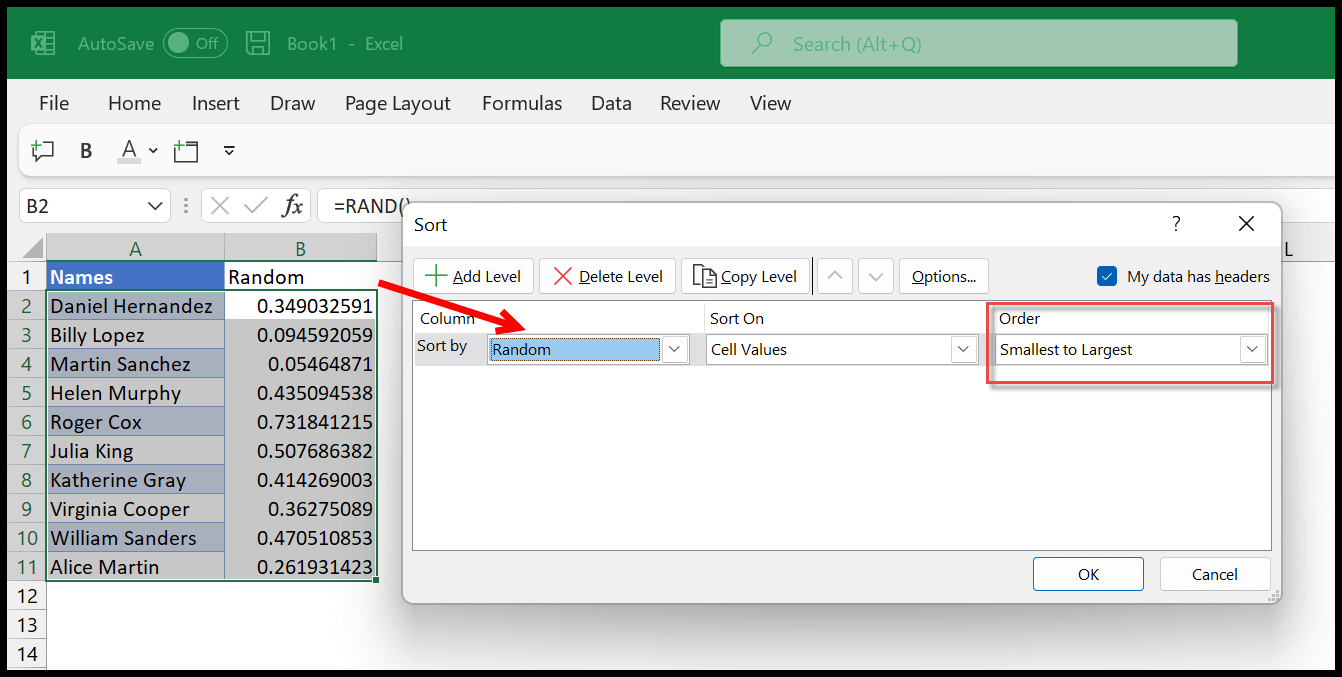
Task: Expand the Name Box dropdown arrow
Action: pos(155,206)
